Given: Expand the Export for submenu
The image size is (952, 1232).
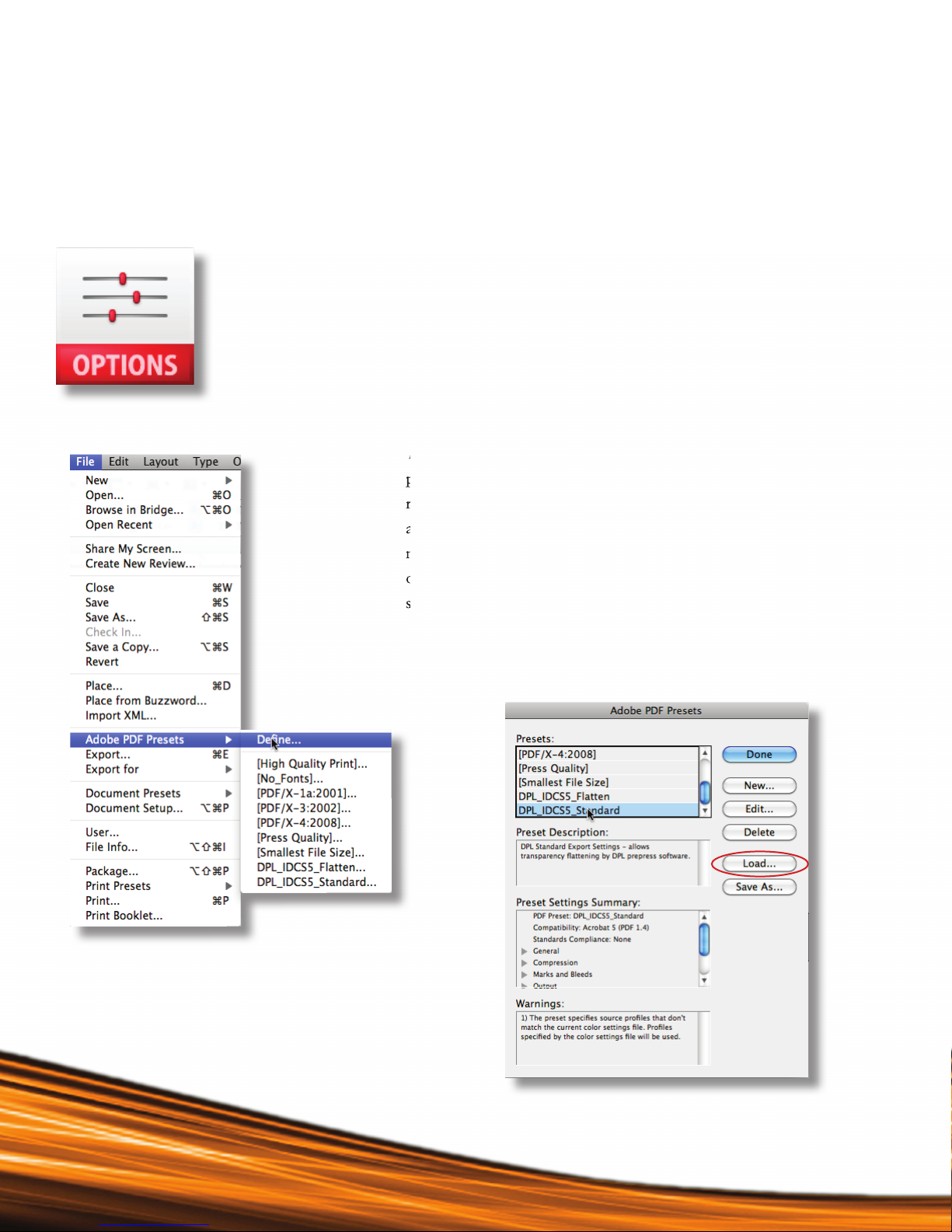Looking at the screenshot, I should click(155, 769).
